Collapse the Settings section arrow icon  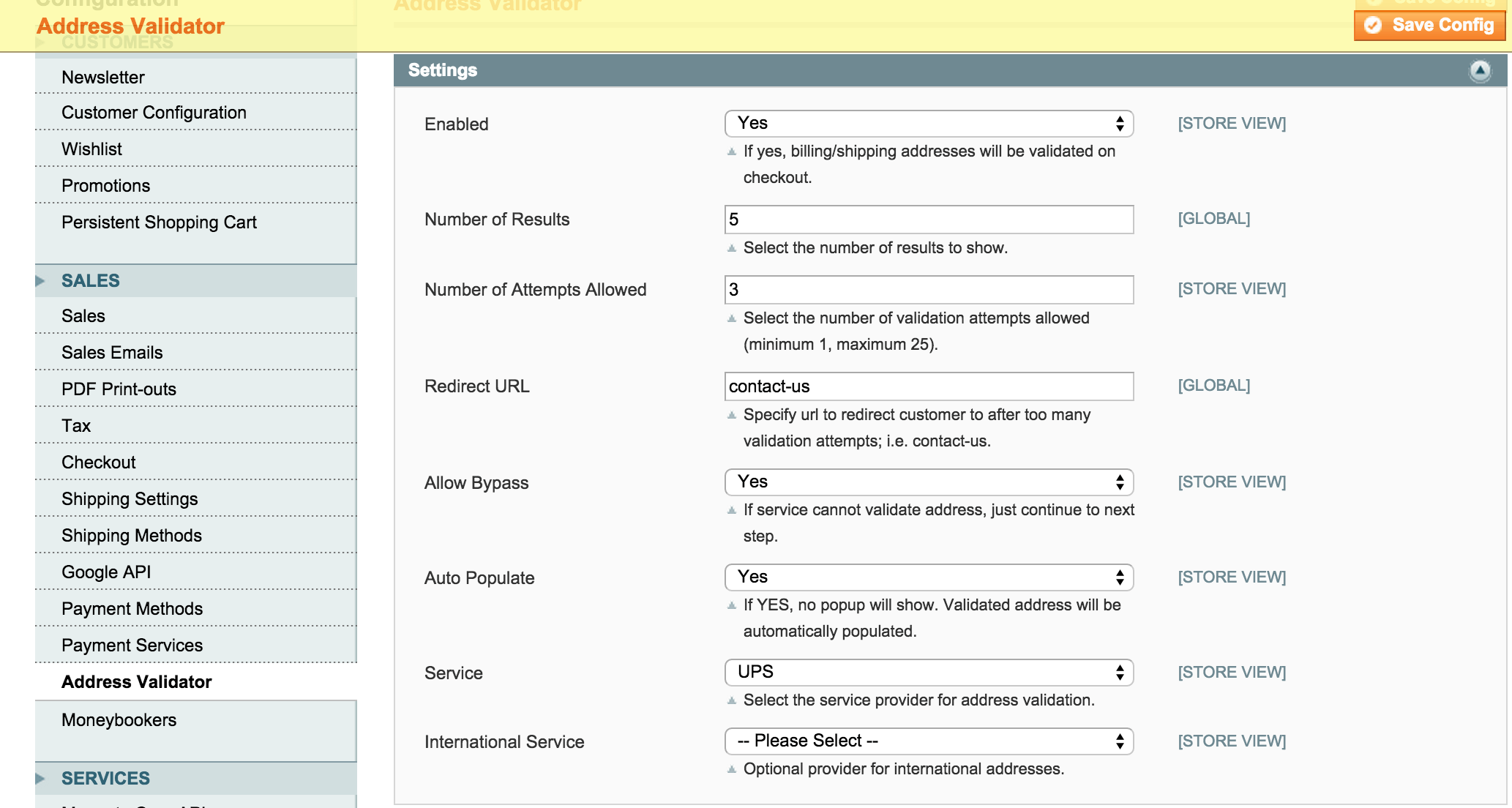pos(1479,71)
